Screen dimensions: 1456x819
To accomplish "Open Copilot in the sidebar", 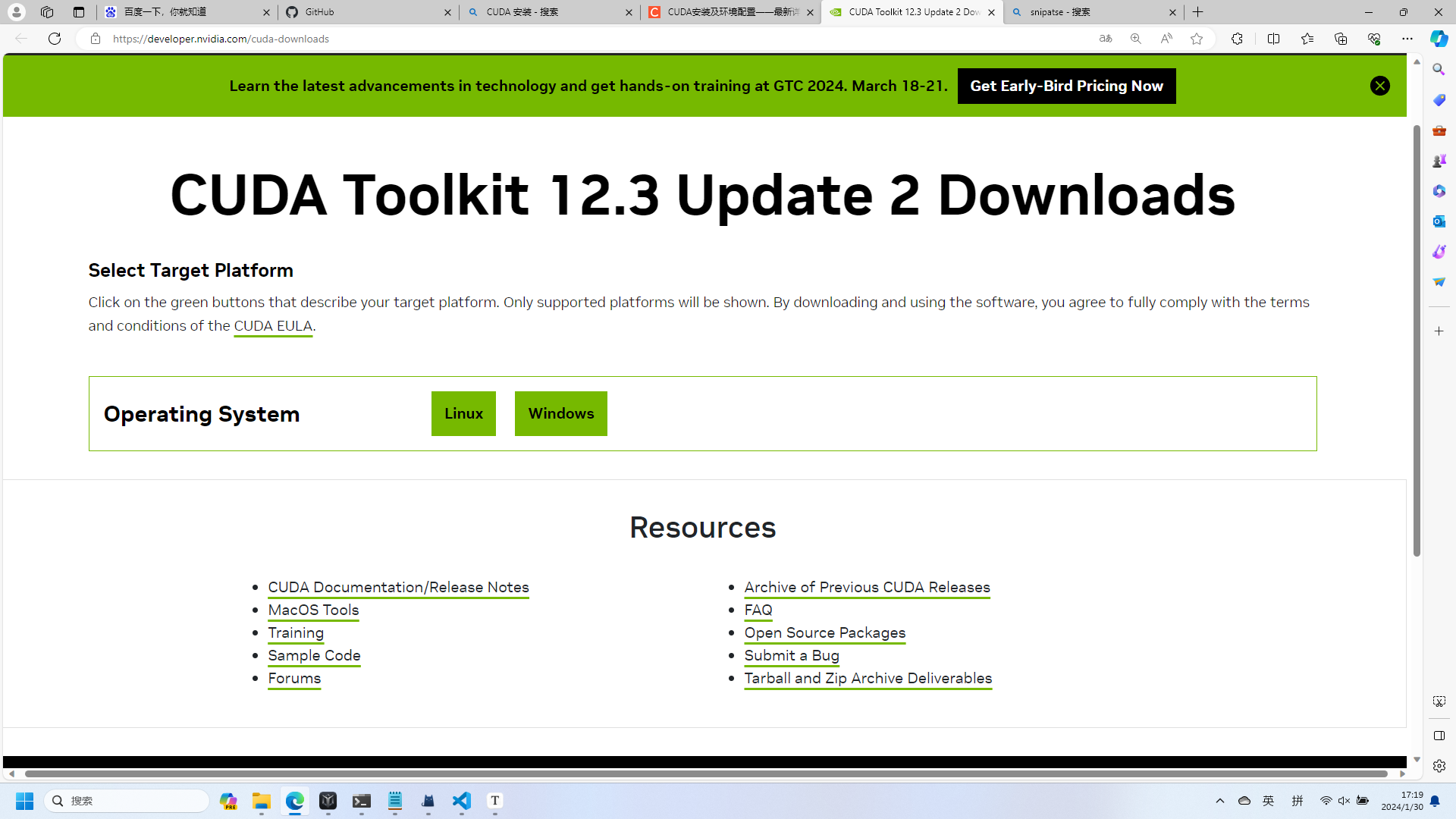I will tap(1439, 39).
